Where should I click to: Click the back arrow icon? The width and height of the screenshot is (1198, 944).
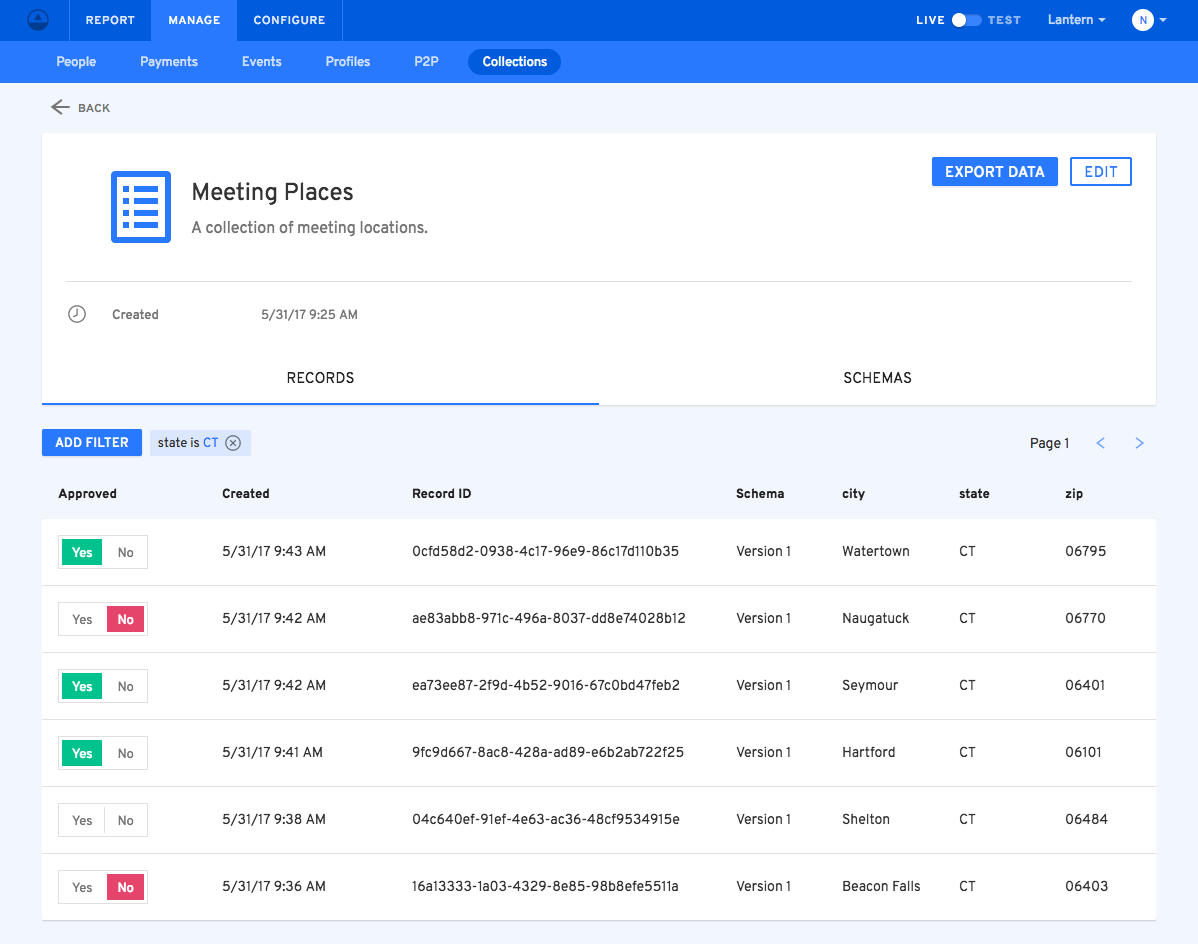(x=61, y=107)
